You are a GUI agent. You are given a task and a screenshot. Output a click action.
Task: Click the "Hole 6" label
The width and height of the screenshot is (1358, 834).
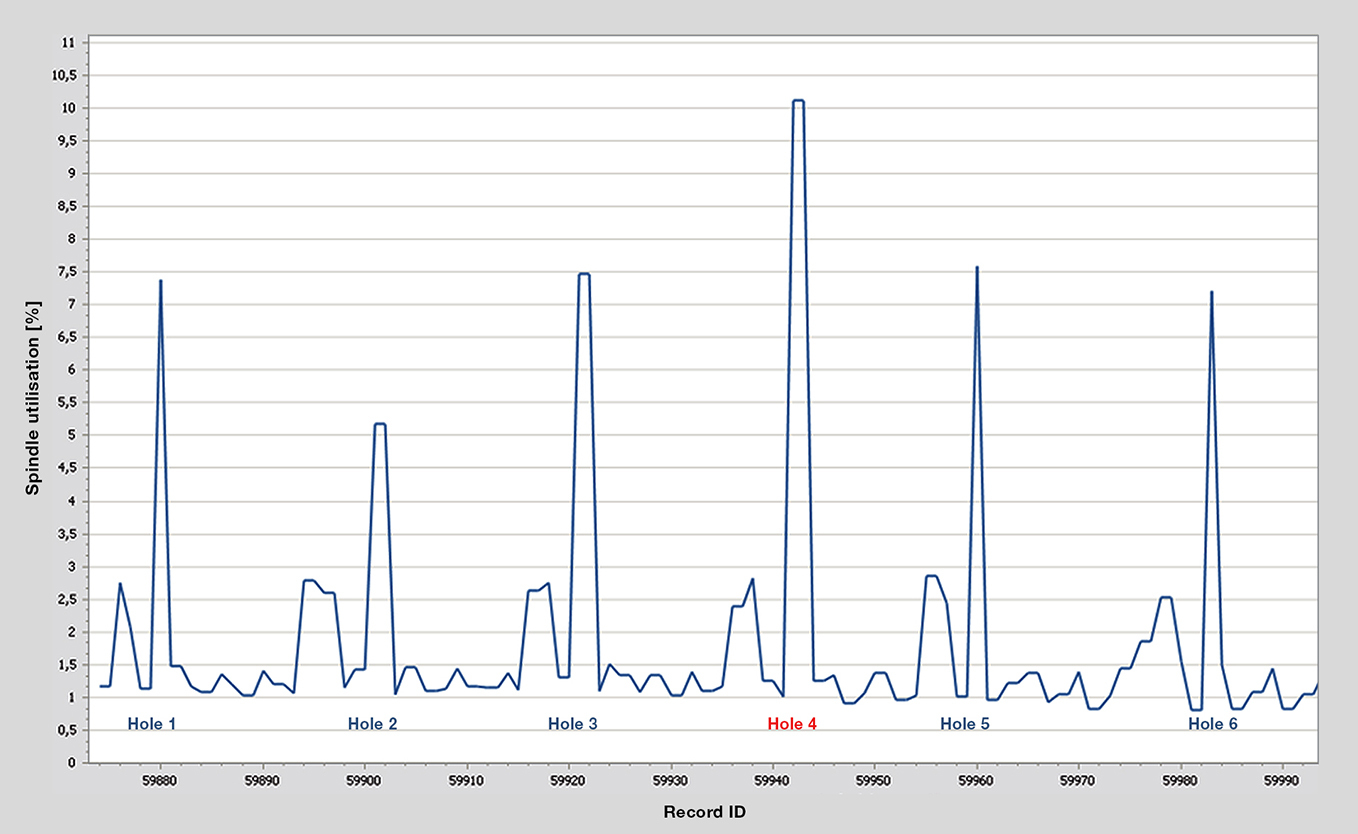tap(1213, 723)
